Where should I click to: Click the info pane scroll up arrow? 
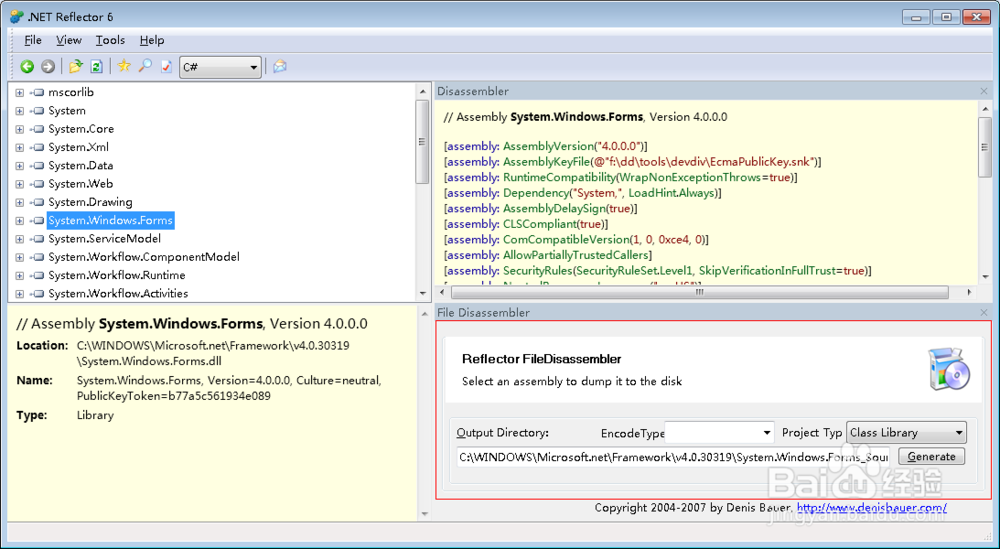pyautogui.click(x=424, y=314)
